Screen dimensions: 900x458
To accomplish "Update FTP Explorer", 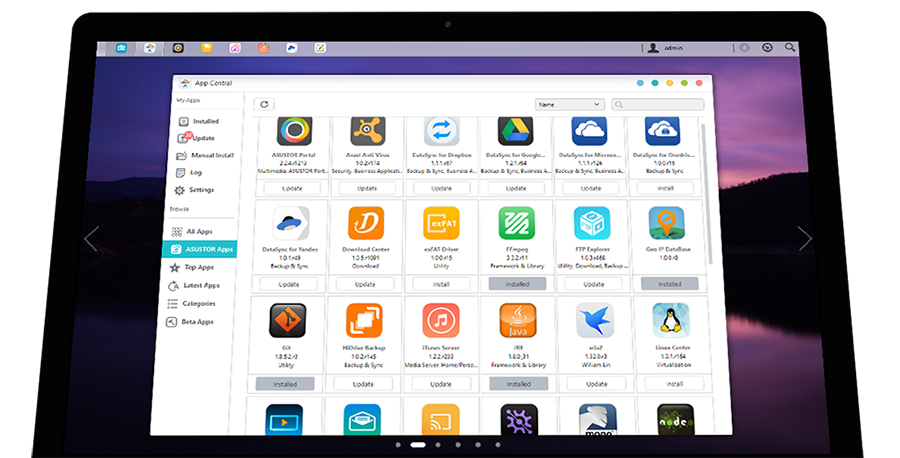I will pyautogui.click(x=593, y=284).
